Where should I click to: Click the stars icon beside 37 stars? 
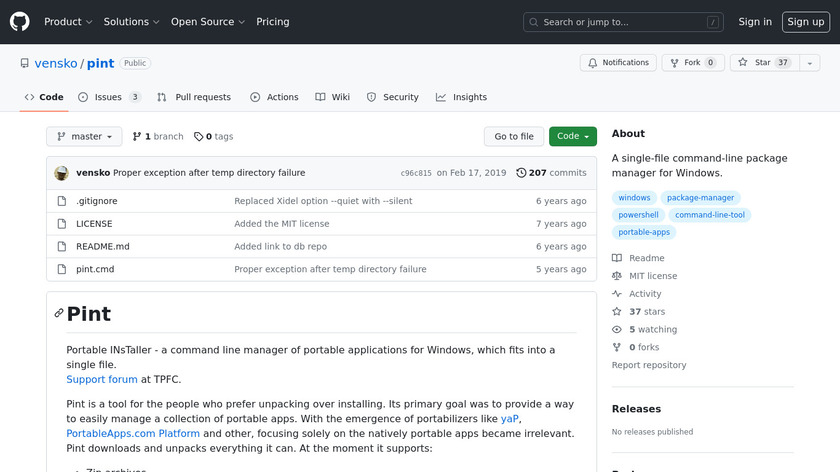(617, 311)
